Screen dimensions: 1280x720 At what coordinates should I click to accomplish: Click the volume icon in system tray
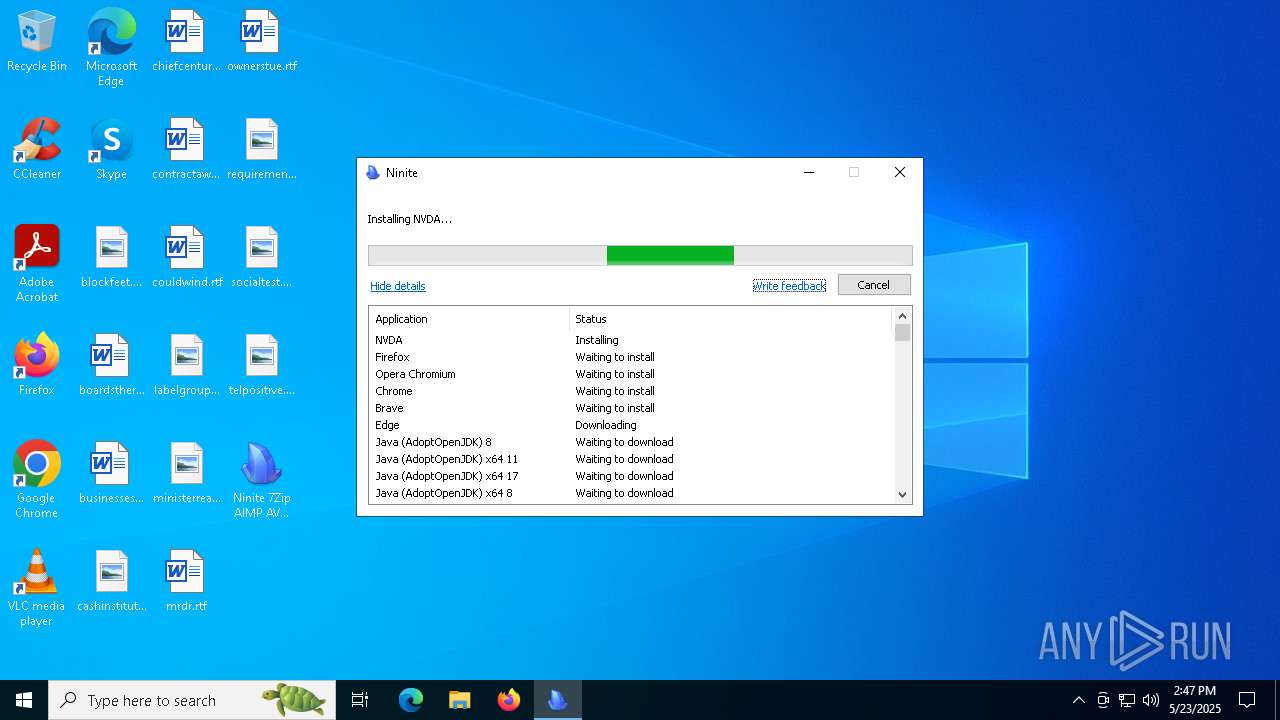coord(1151,700)
